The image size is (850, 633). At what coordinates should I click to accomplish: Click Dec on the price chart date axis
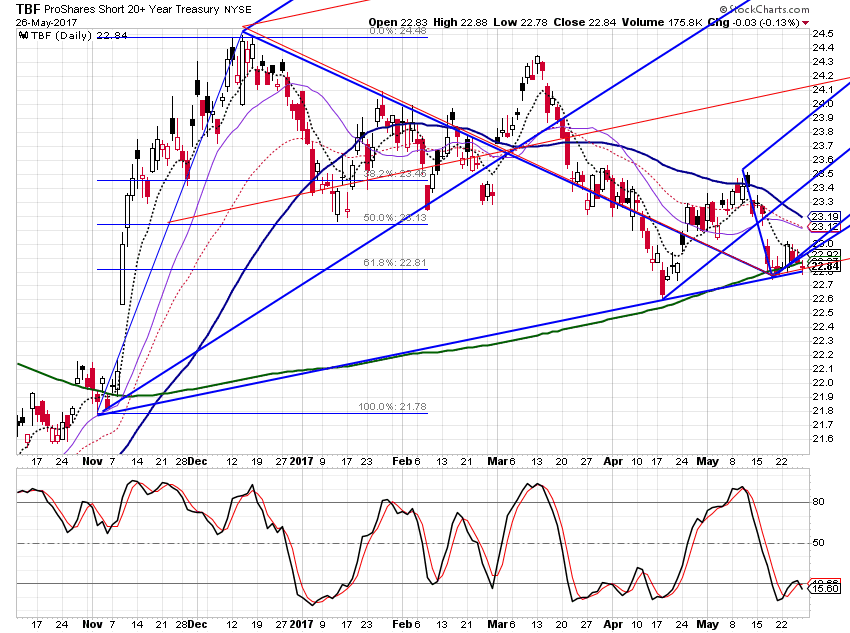pos(197,461)
